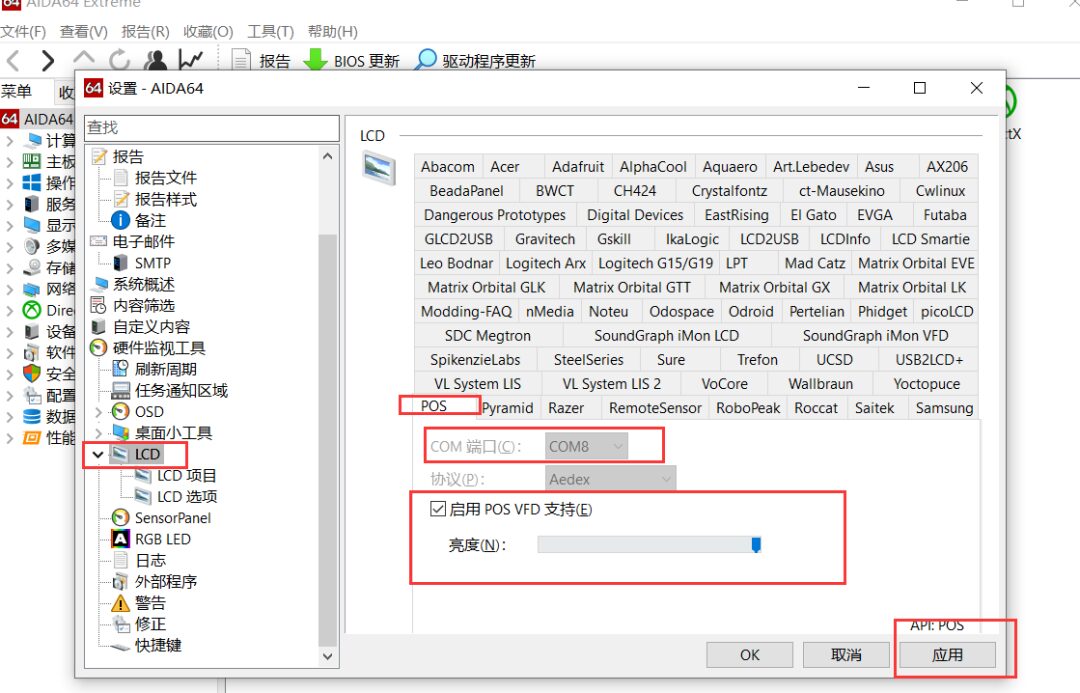
Task: Click the OK button
Action: coord(749,655)
